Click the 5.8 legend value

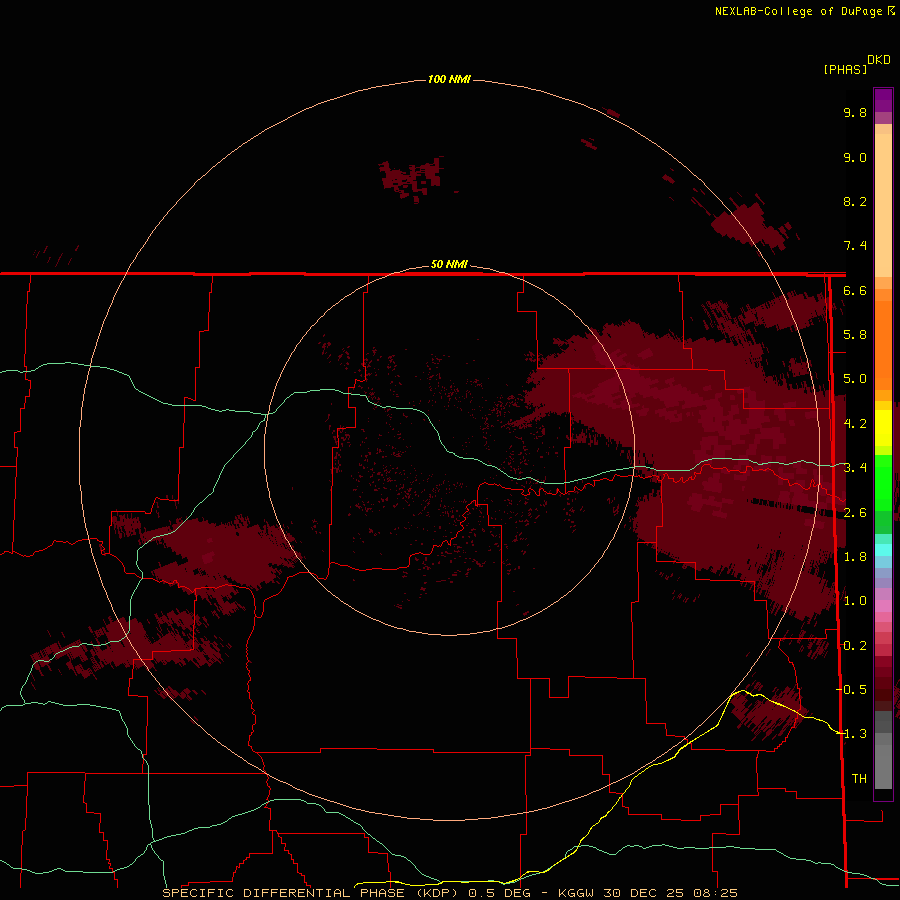[x=855, y=335]
